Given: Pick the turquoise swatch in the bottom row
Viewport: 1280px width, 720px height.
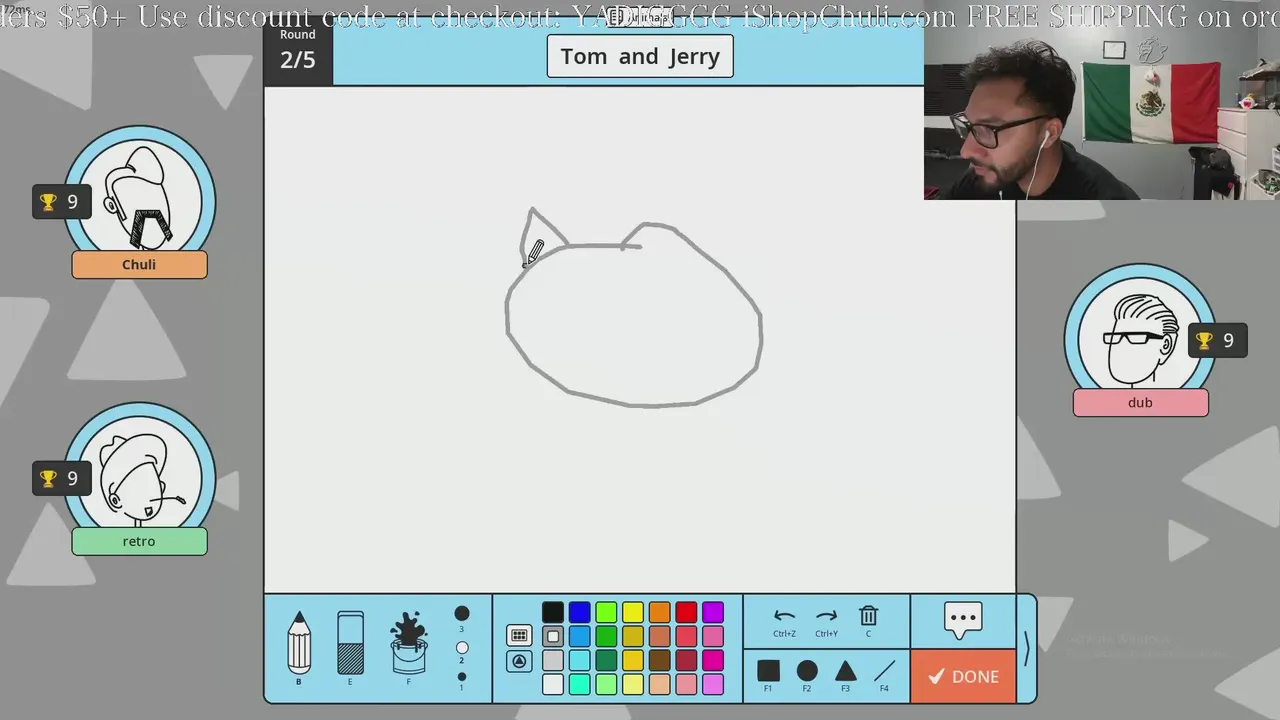Looking at the screenshot, I should [580, 684].
